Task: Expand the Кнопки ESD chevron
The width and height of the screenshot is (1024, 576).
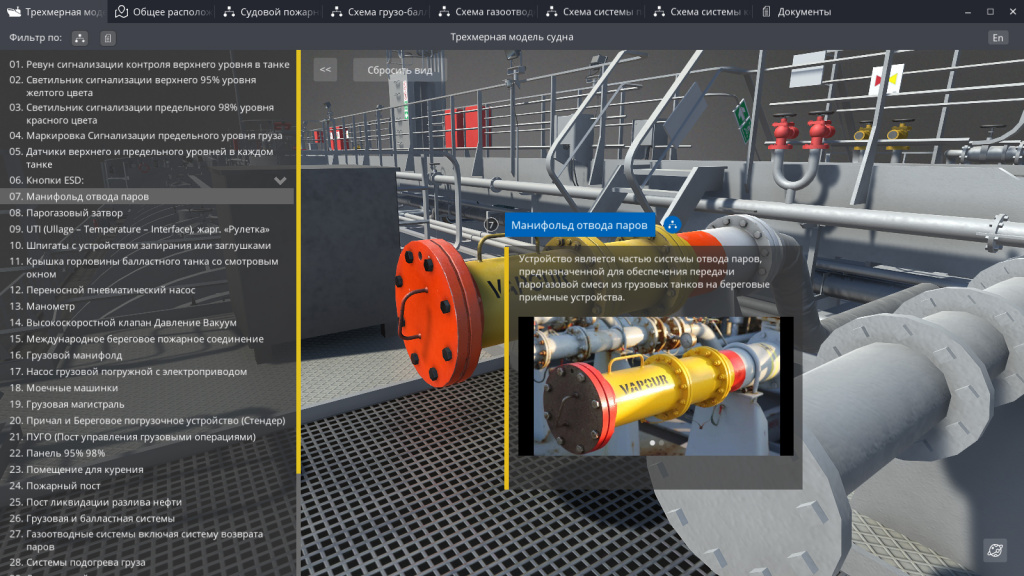Action: [280, 180]
